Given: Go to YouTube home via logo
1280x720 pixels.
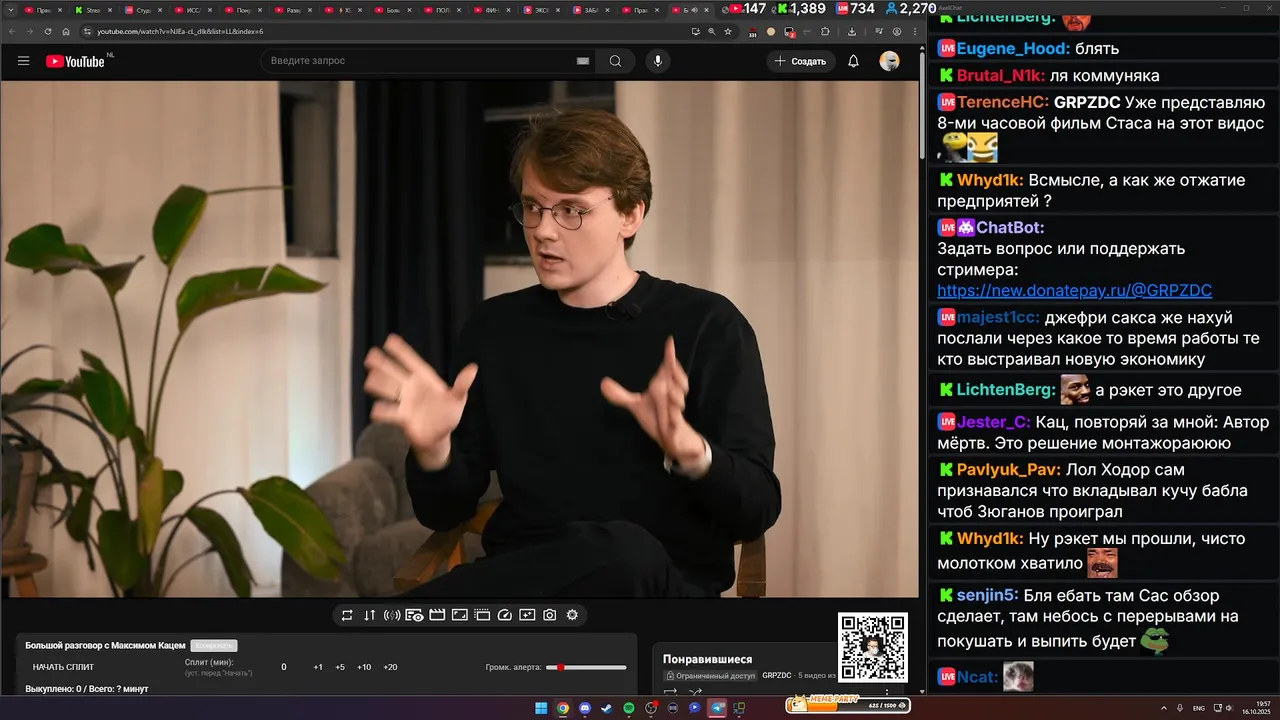Looking at the screenshot, I should (75, 61).
